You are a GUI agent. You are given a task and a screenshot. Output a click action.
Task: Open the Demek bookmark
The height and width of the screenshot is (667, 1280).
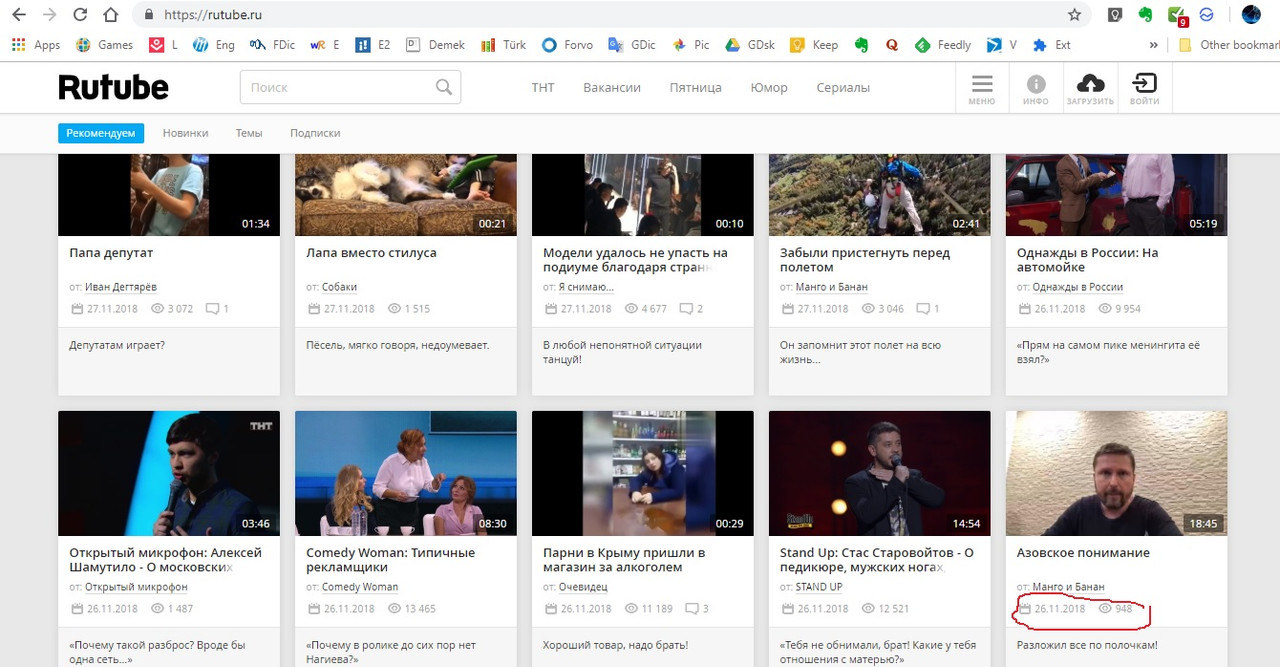(x=436, y=45)
